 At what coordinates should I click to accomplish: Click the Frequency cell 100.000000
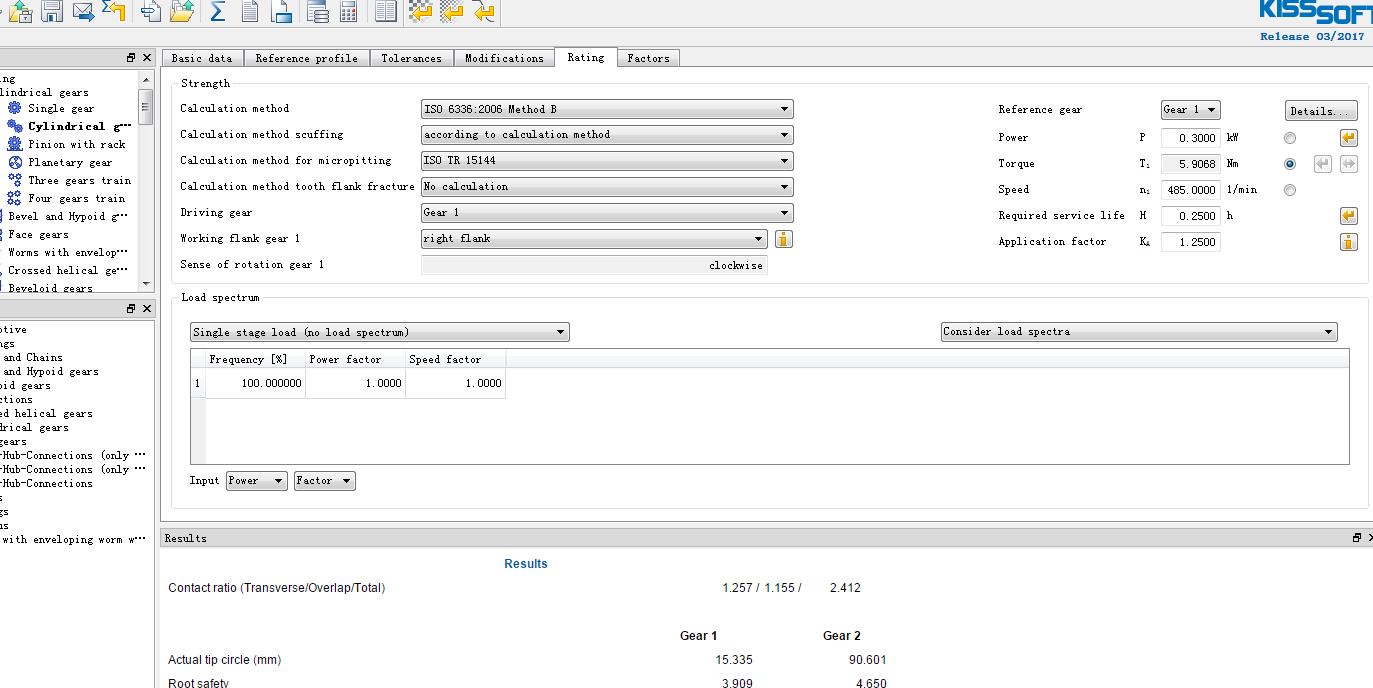[x=256, y=383]
